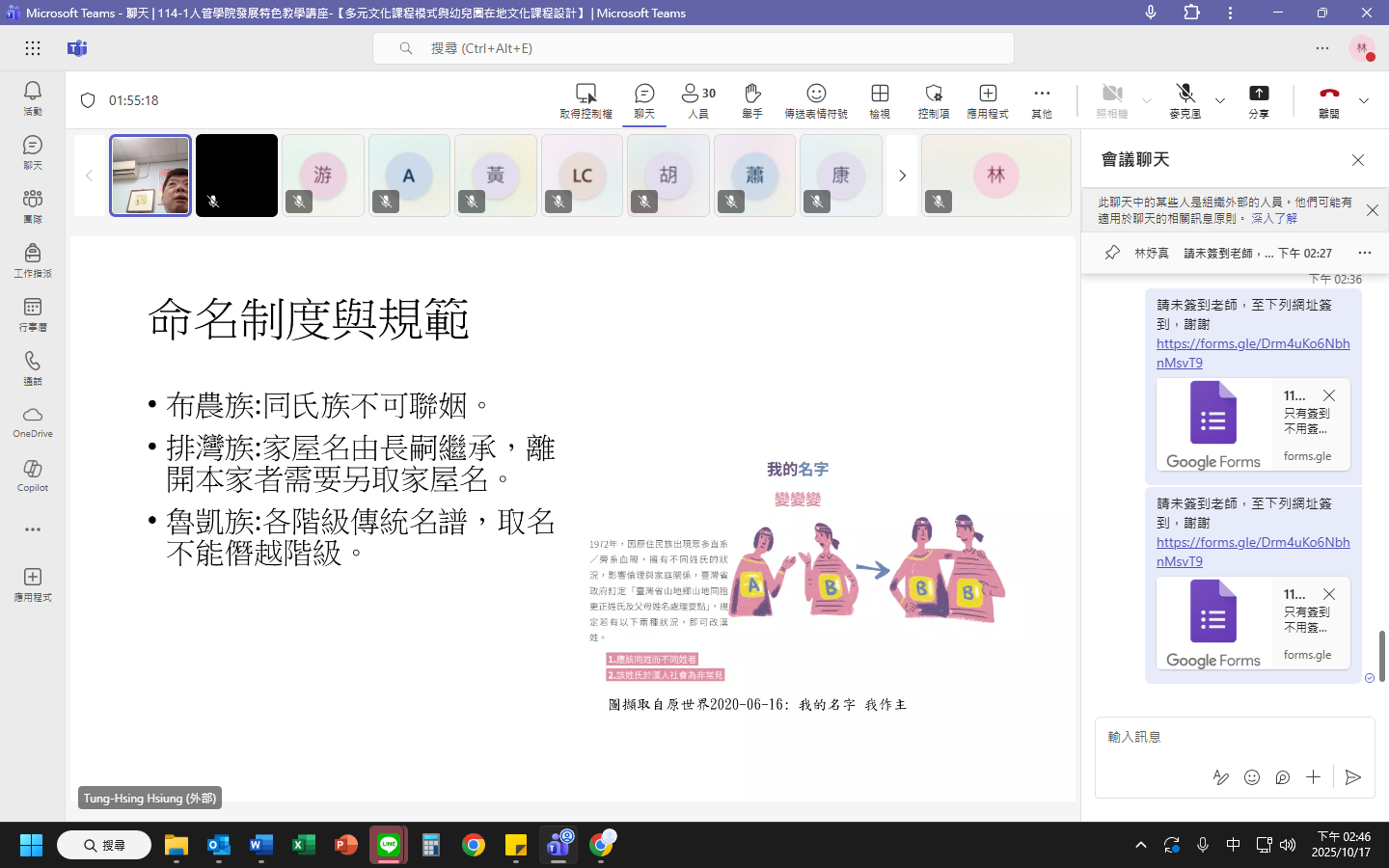Toggle the camera (相機) on
This screenshot has height=868, width=1389.
point(1112,100)
